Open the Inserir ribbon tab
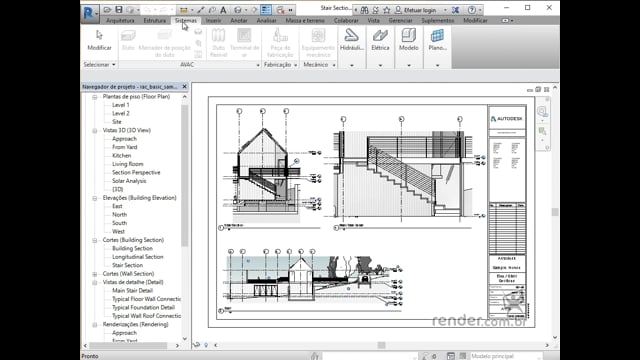 pos(213,20)
